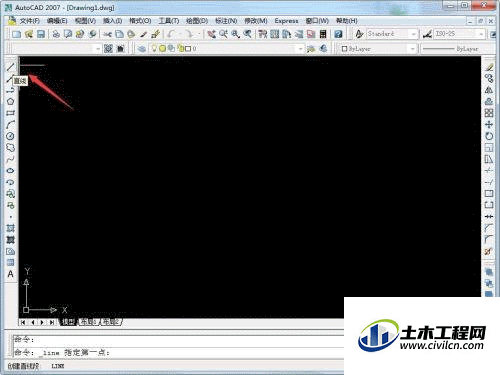Click the Match Properties brush icon
Viewport: 500px width, 375px height.
pos(144,34)
